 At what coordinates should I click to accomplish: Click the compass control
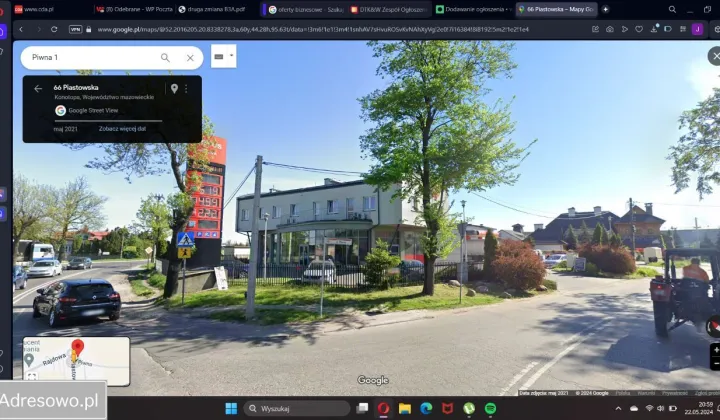[713, 326]
